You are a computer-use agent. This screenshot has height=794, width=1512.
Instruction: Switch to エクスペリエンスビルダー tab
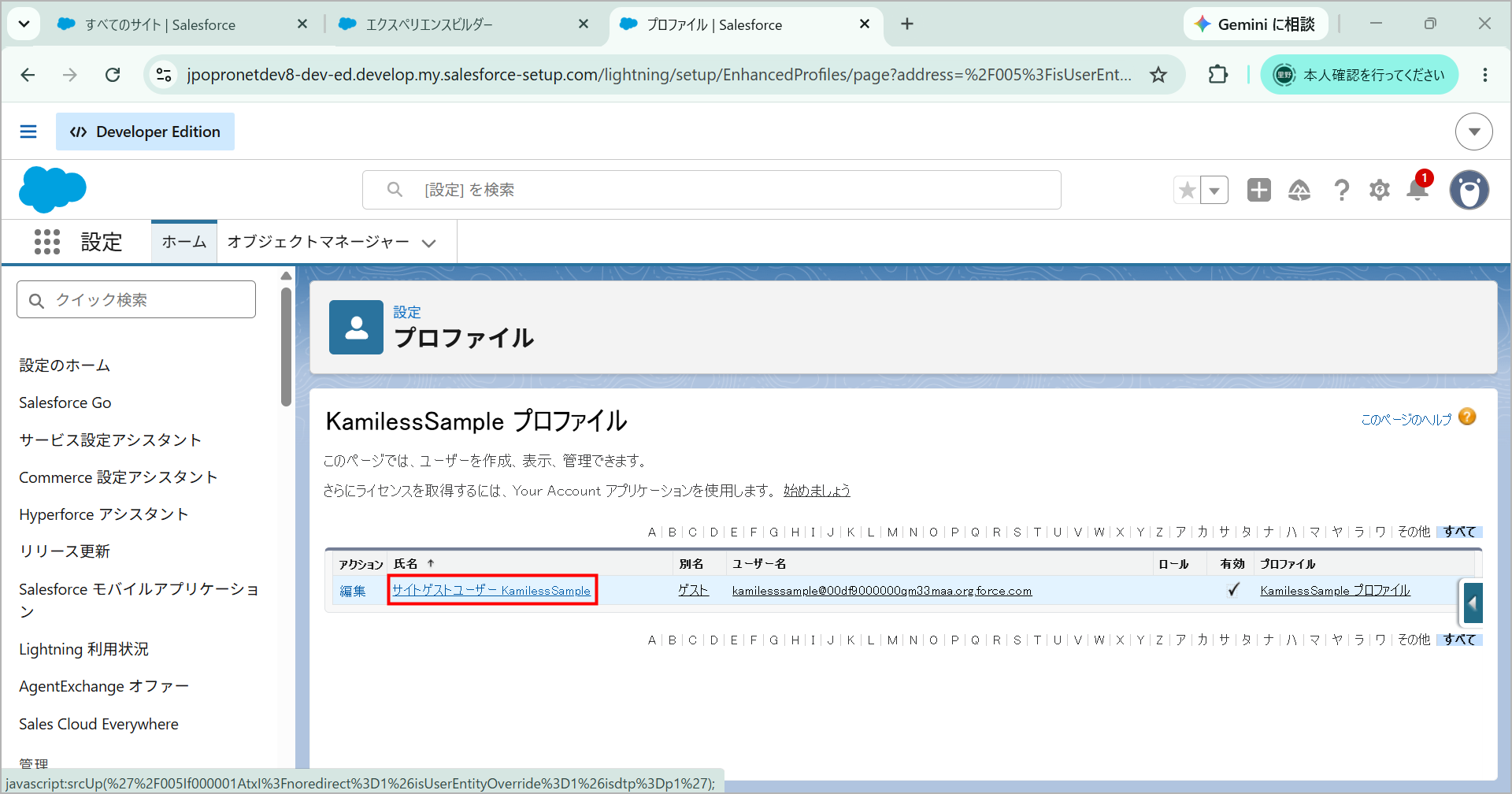point(429,24)
